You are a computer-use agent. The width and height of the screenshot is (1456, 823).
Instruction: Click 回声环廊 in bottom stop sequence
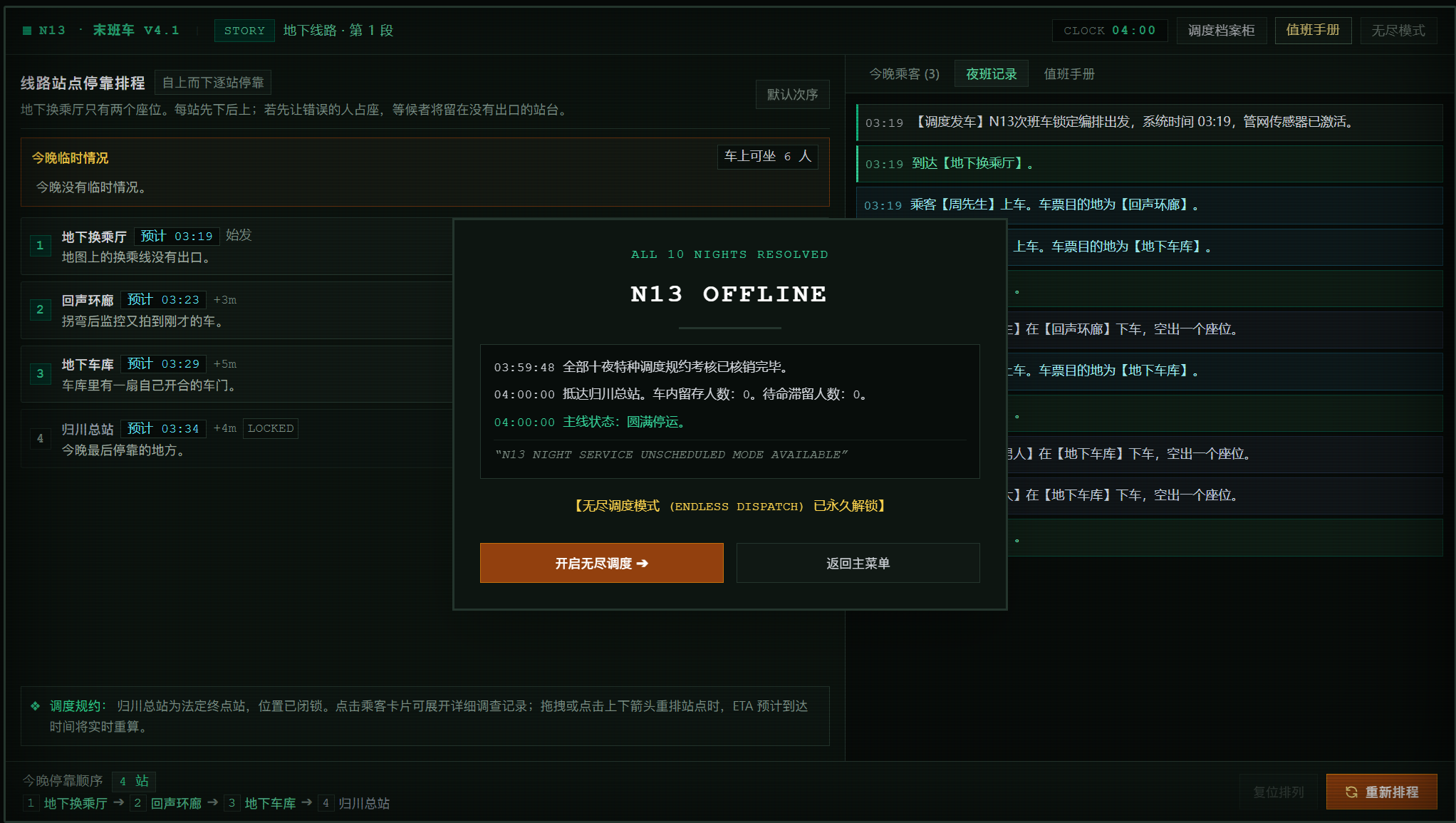click(176, 803)
